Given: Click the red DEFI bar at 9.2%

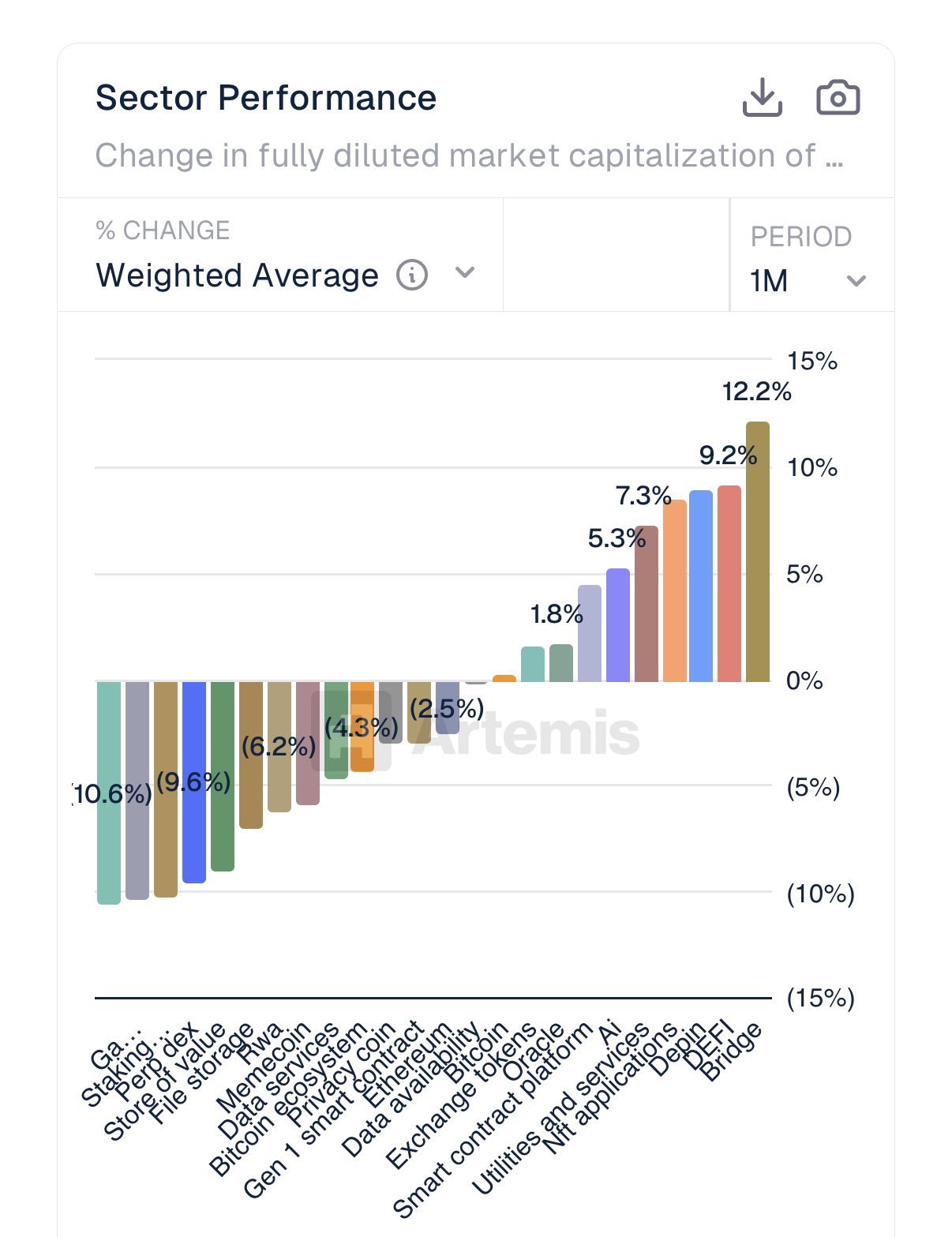Looking at the screenshot, I should click(x=729, y=584).
